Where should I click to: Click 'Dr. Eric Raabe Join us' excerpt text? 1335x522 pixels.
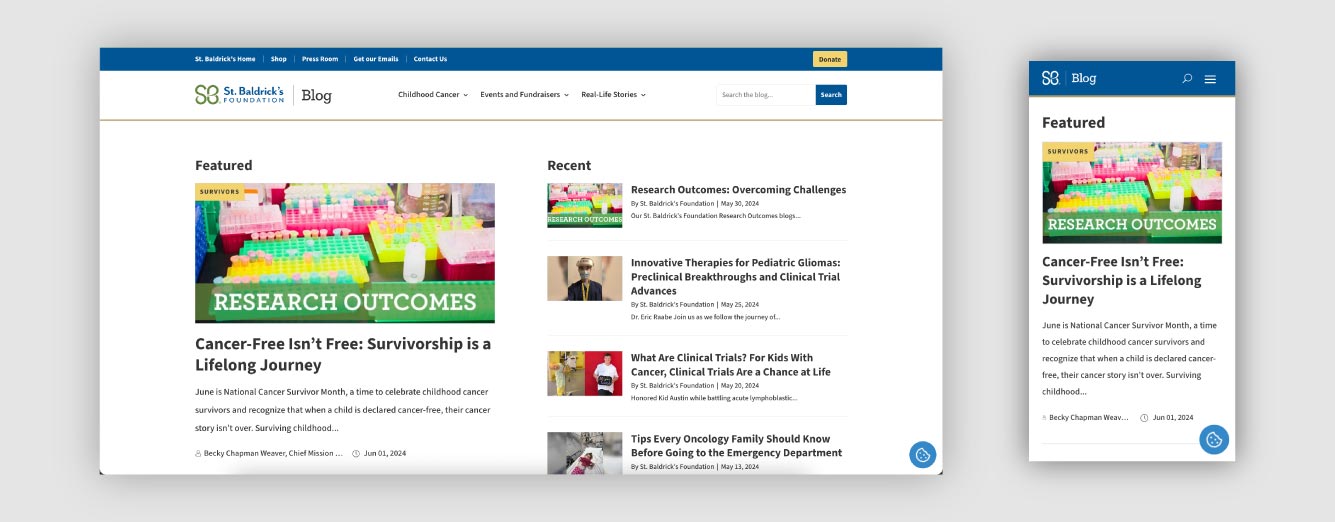click(705, 316)
